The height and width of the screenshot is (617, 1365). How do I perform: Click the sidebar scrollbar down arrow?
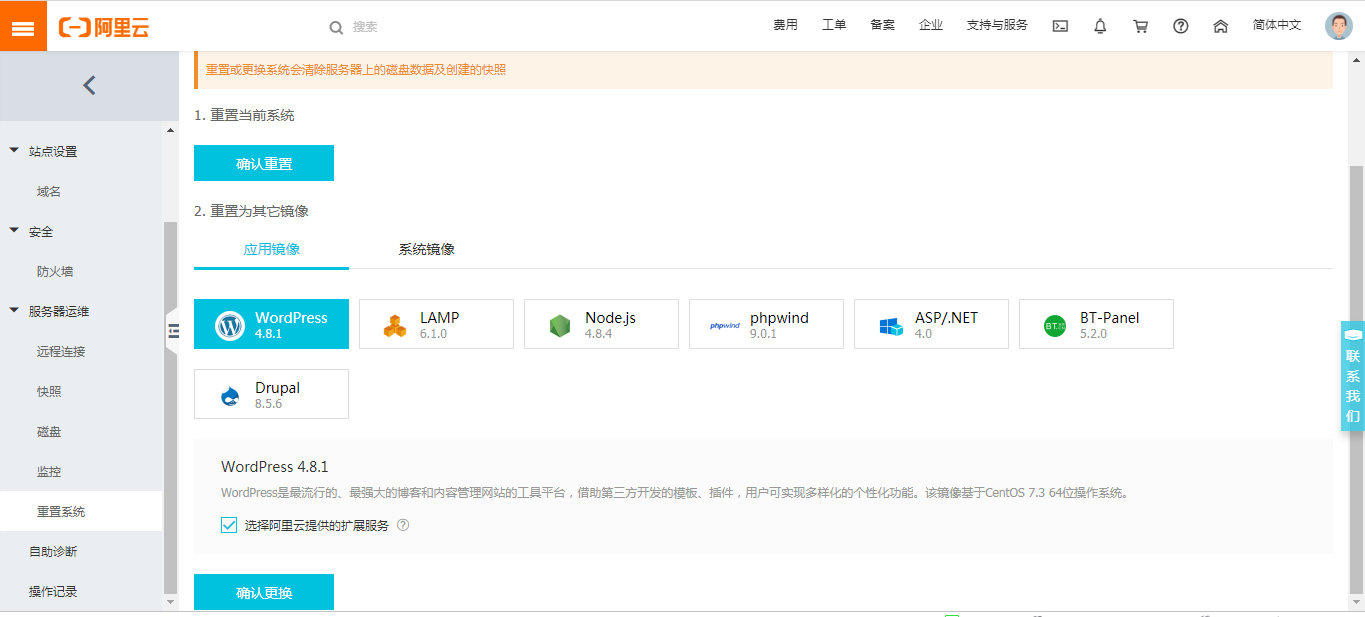point(170,602)
